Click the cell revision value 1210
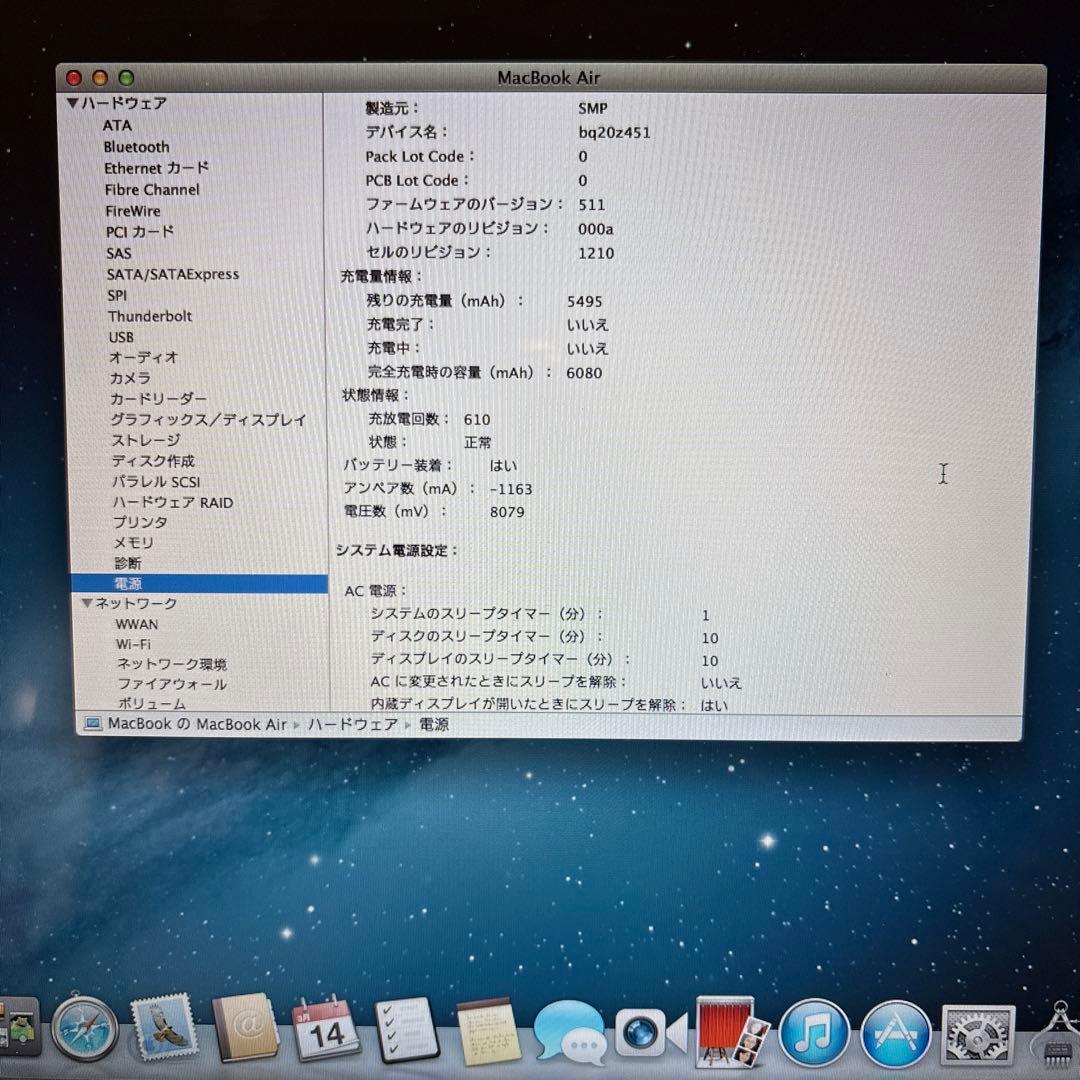This screenshot has width=1080, height=1080. 596,253
